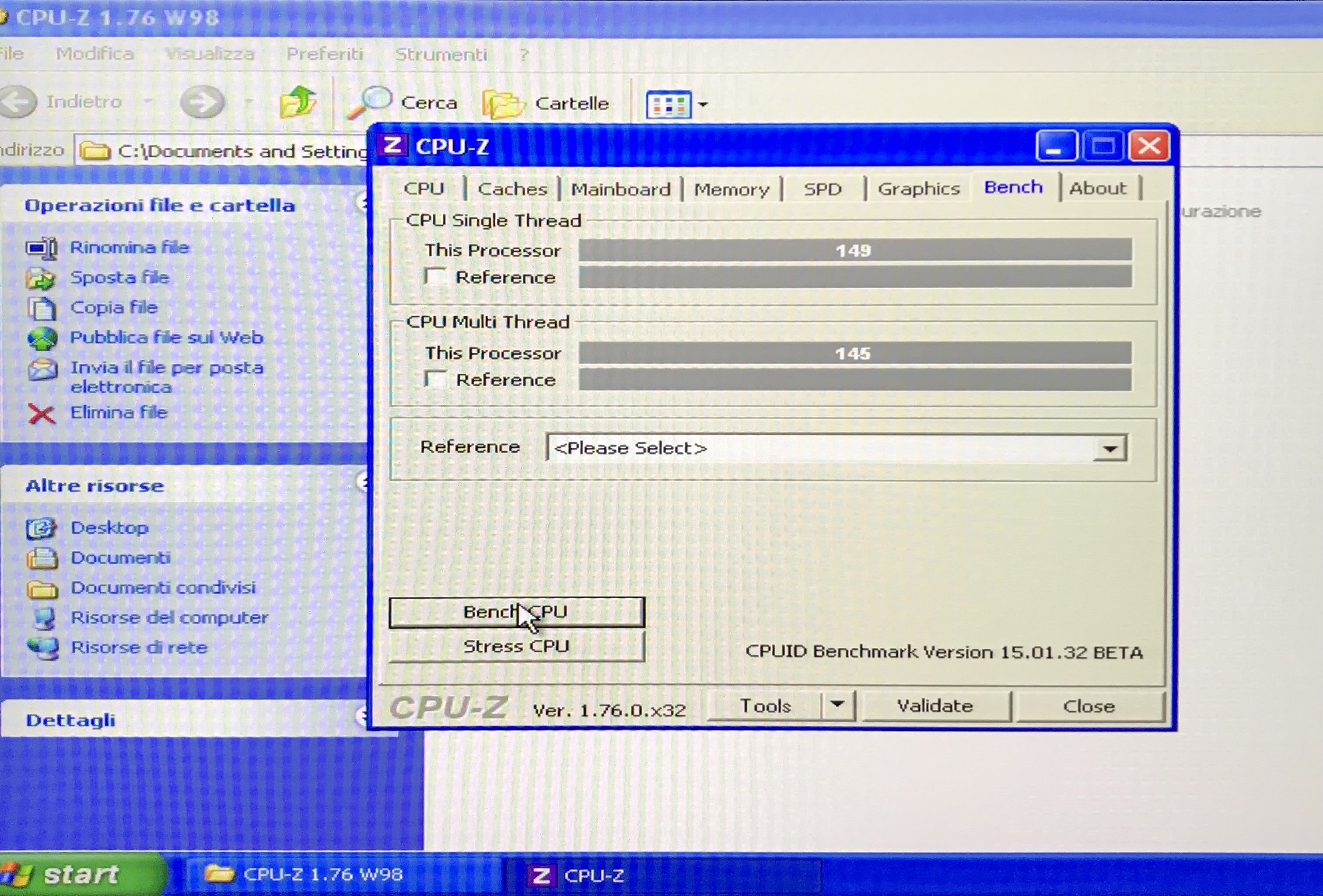1323x896 pixels.
Task: Switch to the Memory tab
Action: [x=731, y=189]
